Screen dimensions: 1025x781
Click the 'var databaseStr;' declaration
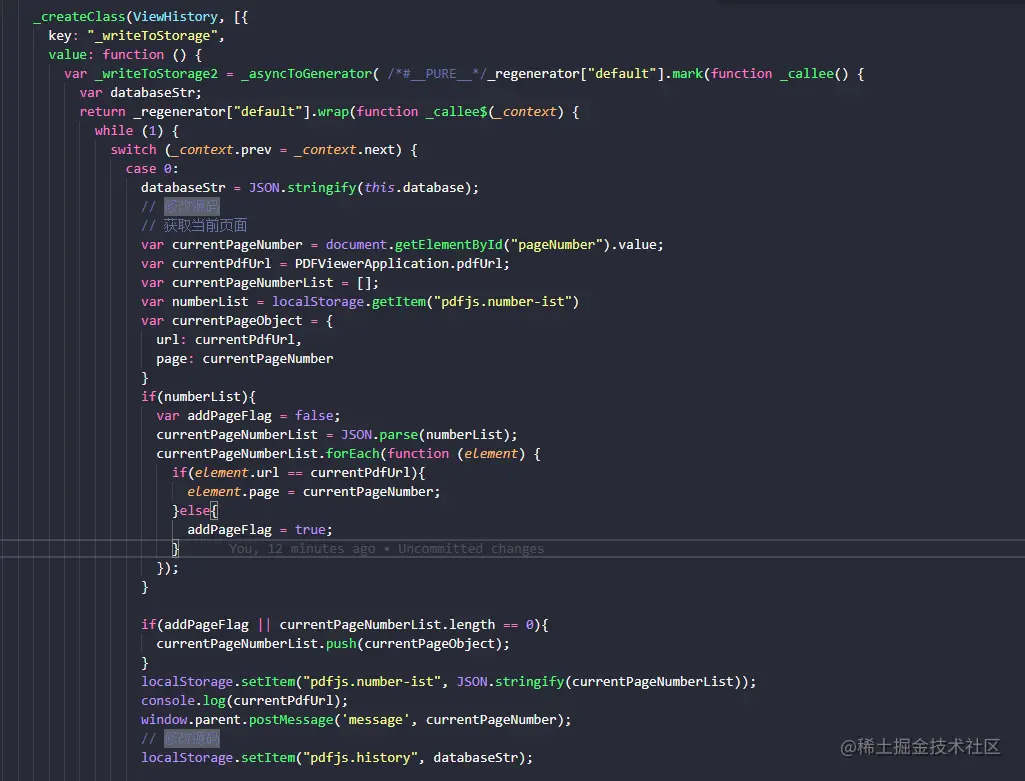[x=141, y=92]
